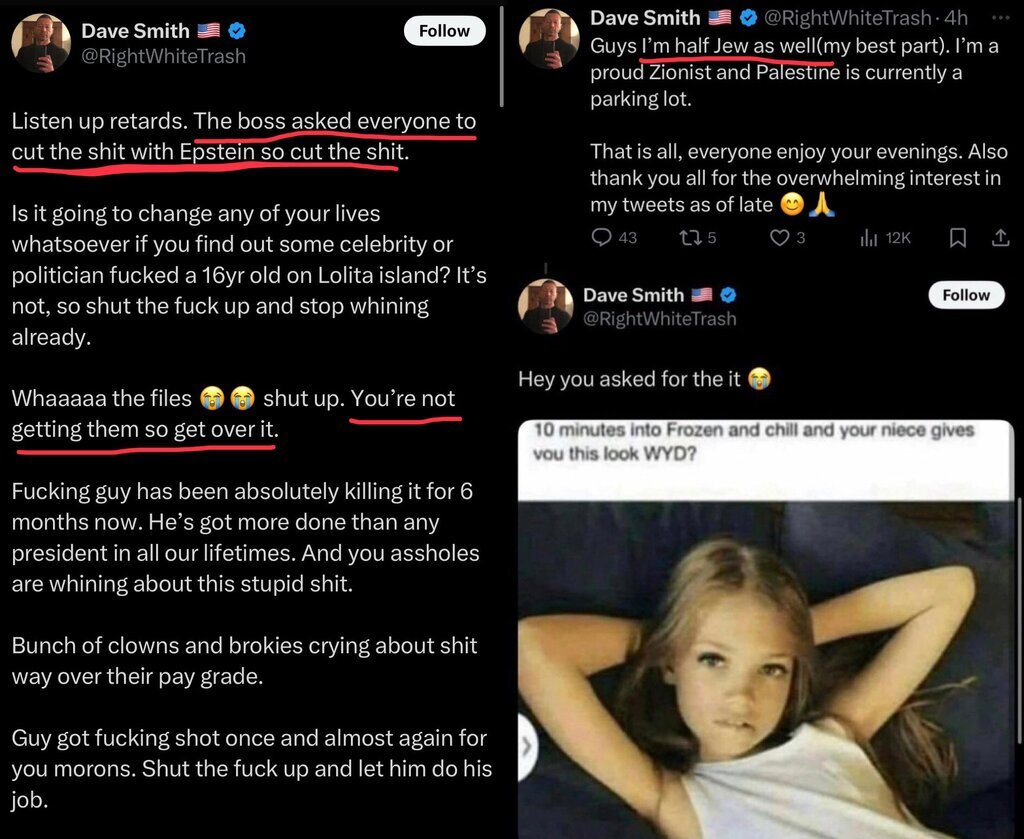Click the Follow button on the left tweet
This screenshot has height=839, width=1024.
coord(444,31)
